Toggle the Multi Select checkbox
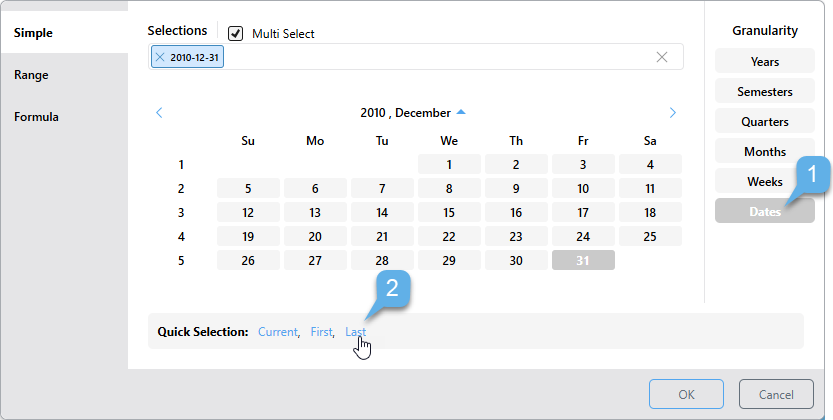The image size is (833, 420). [236, 33]
